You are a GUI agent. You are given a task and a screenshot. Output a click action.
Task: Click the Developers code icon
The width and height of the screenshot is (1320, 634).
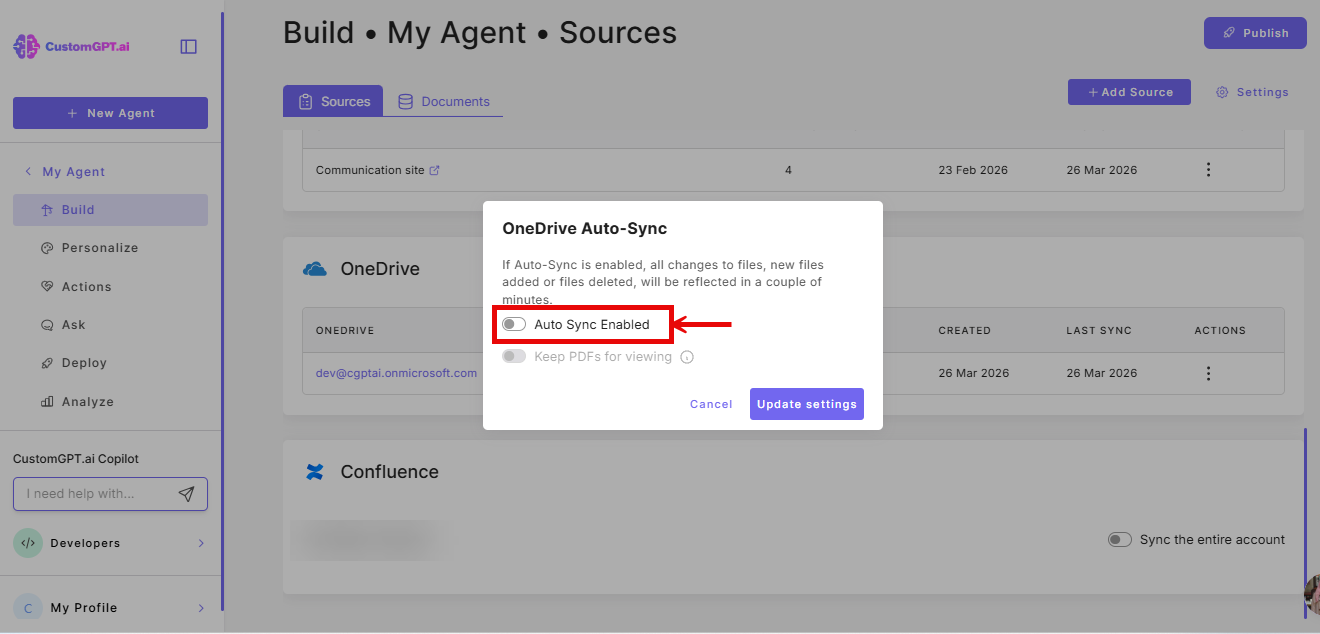pos(28,543)
